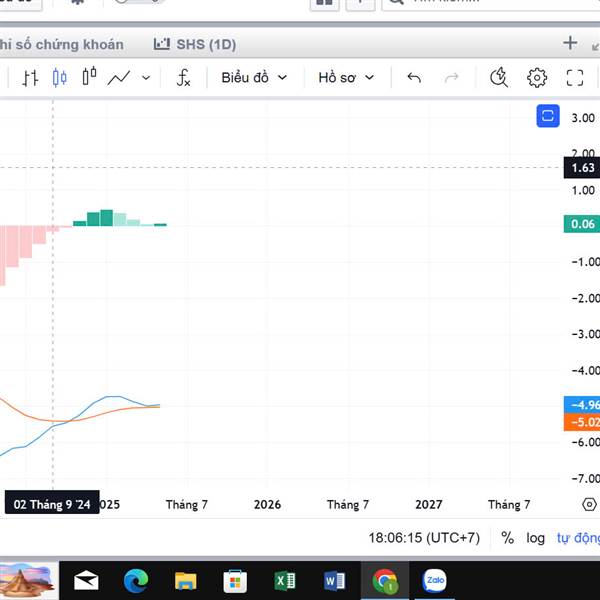Screen dimensions: 600x600
Task: Expand the chart style dropdown arrow
Action: pos(146,78)
